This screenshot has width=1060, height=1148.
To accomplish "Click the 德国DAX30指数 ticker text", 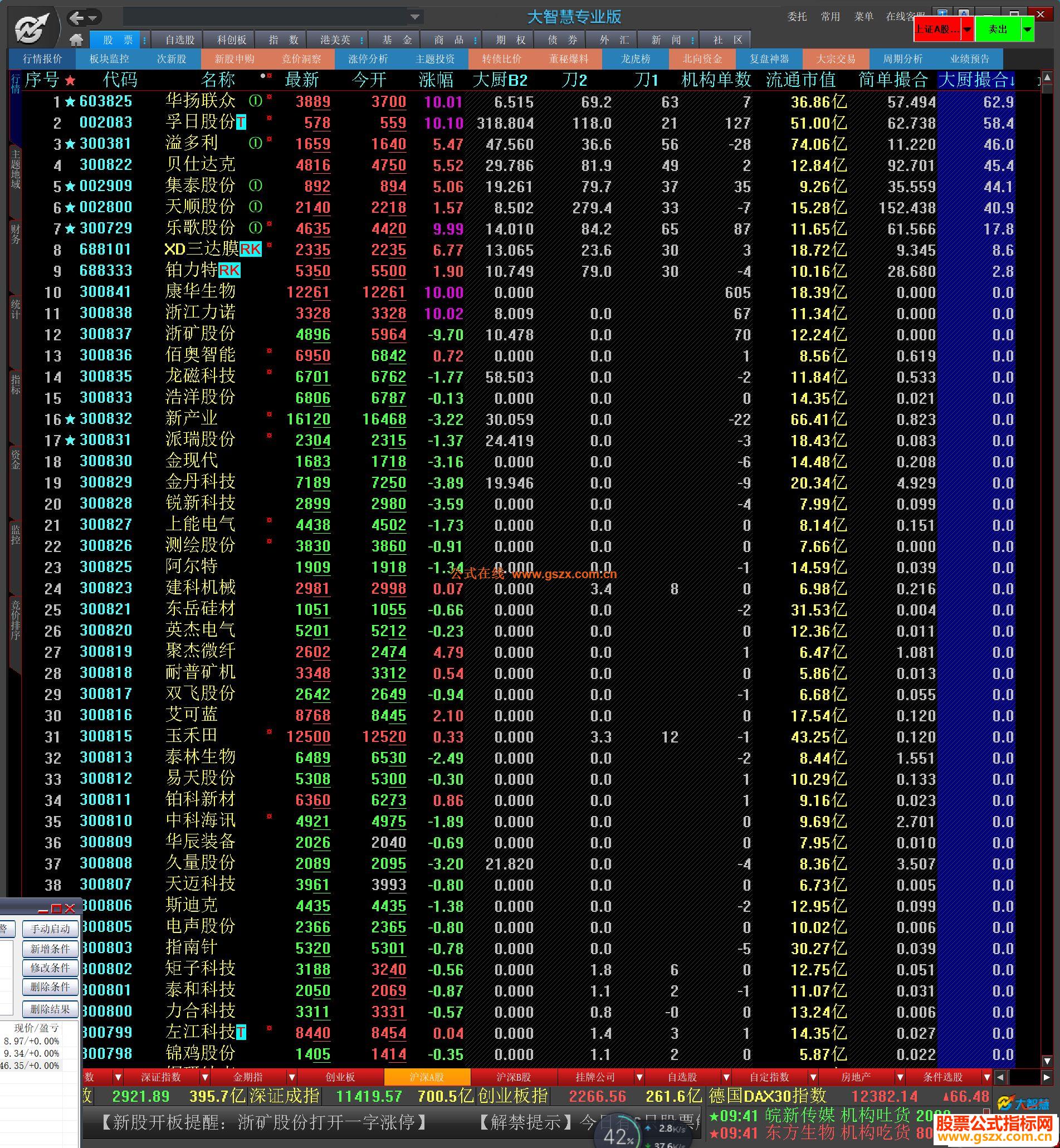I will 768,1096.
